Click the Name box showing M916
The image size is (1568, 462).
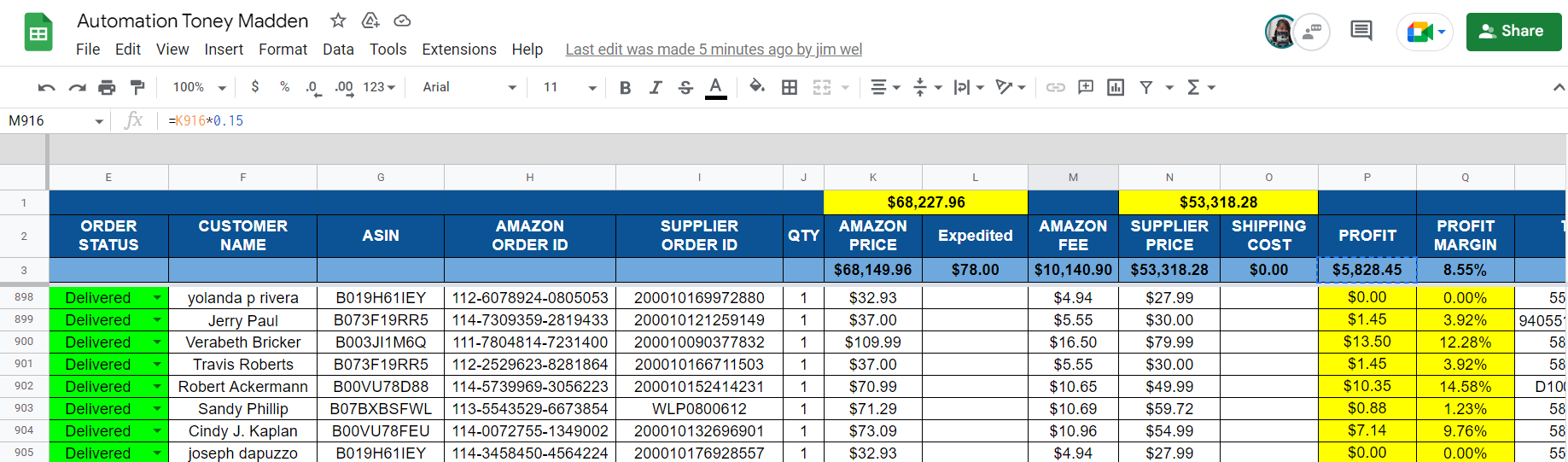click(x=56, y=120)
